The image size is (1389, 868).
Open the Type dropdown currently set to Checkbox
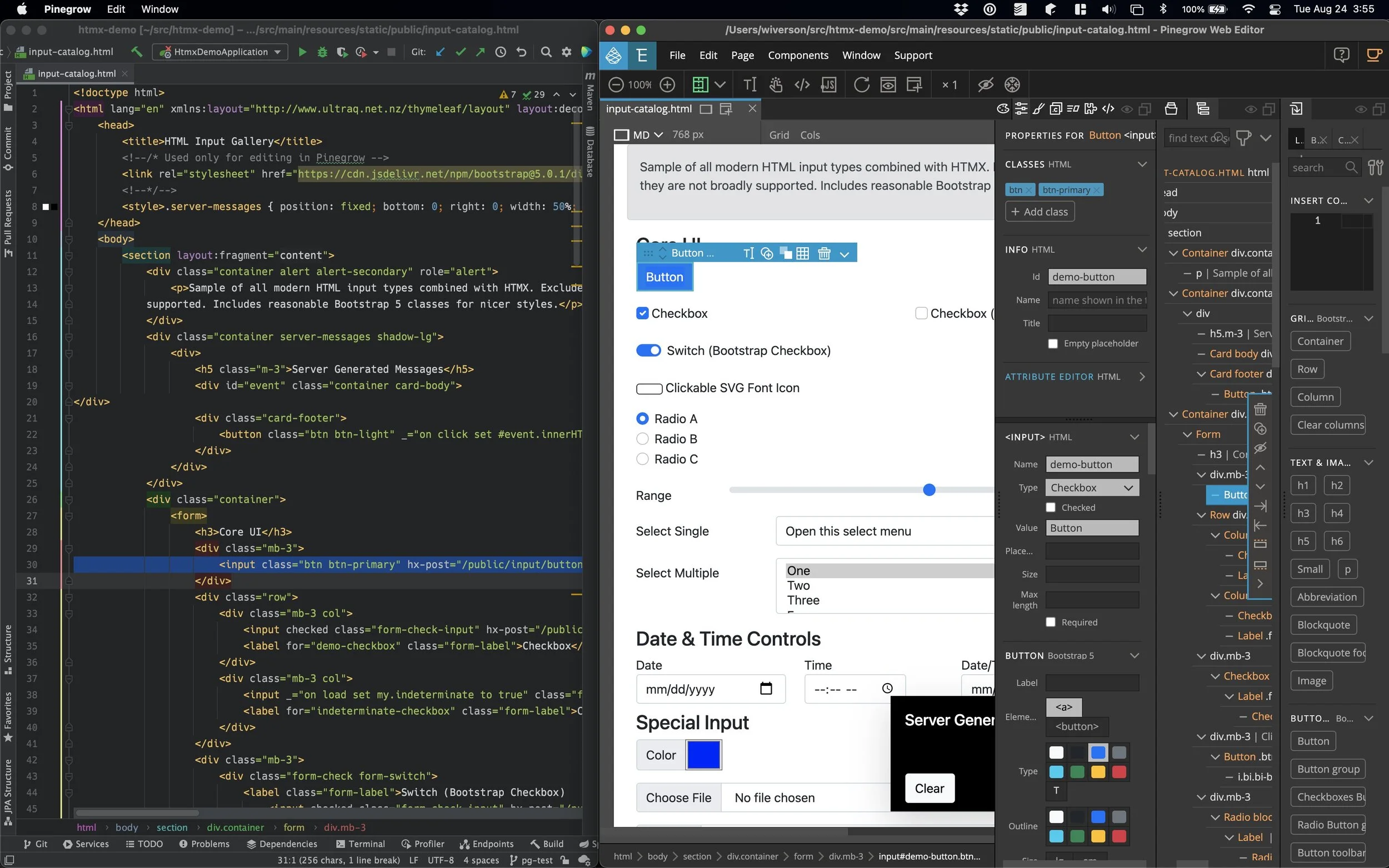pyautogui.click(x=1091, y=487)
